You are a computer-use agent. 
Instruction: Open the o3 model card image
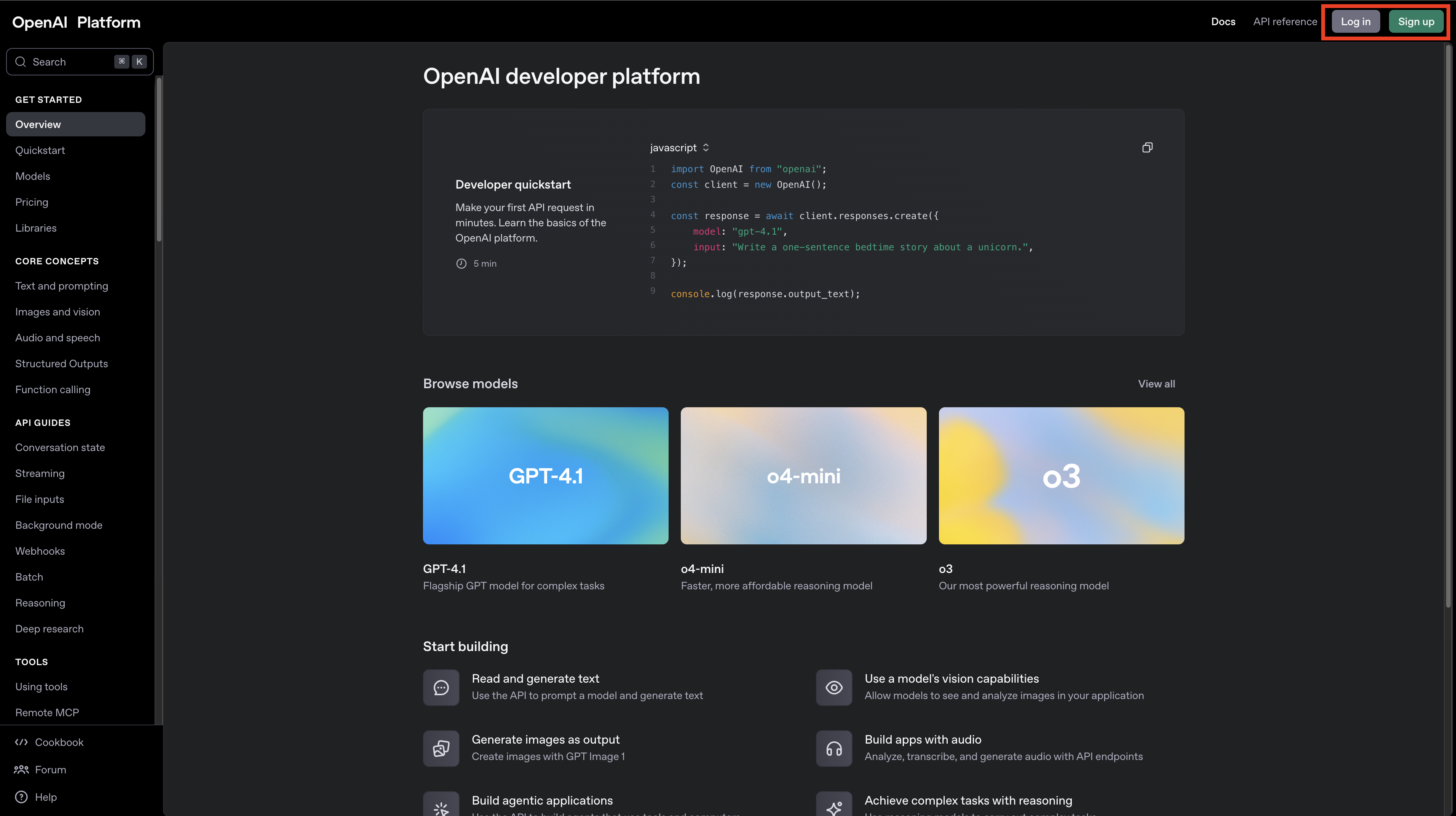point(1061,475)
